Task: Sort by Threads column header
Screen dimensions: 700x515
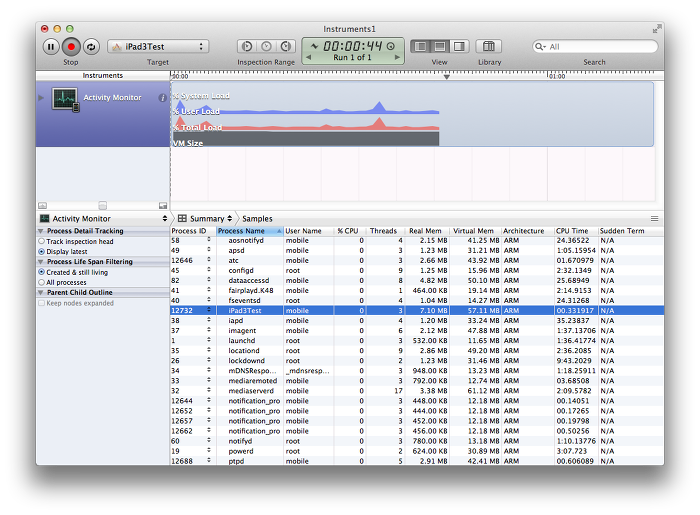Action: (385, 231)
